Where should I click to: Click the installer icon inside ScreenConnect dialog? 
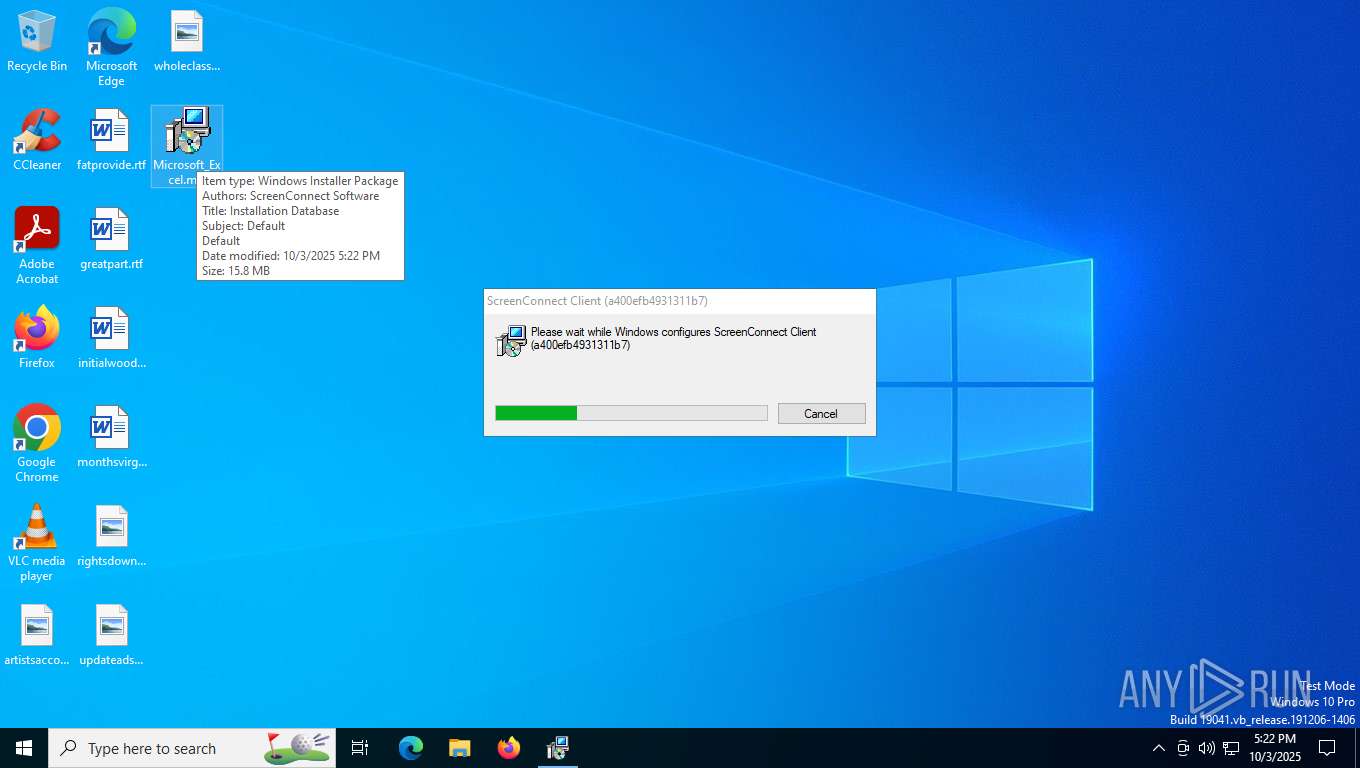point(511,341)
